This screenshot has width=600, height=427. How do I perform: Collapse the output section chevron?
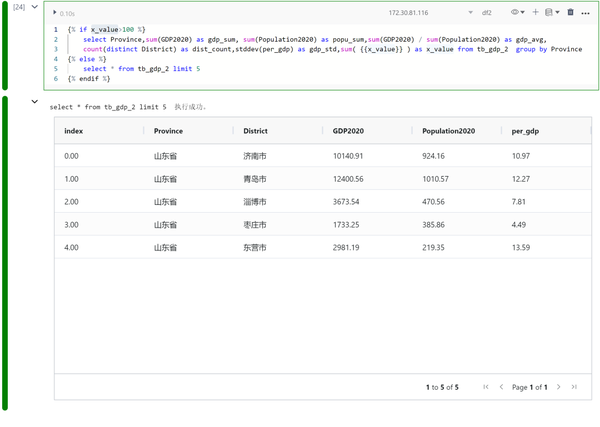coord(34,101)
